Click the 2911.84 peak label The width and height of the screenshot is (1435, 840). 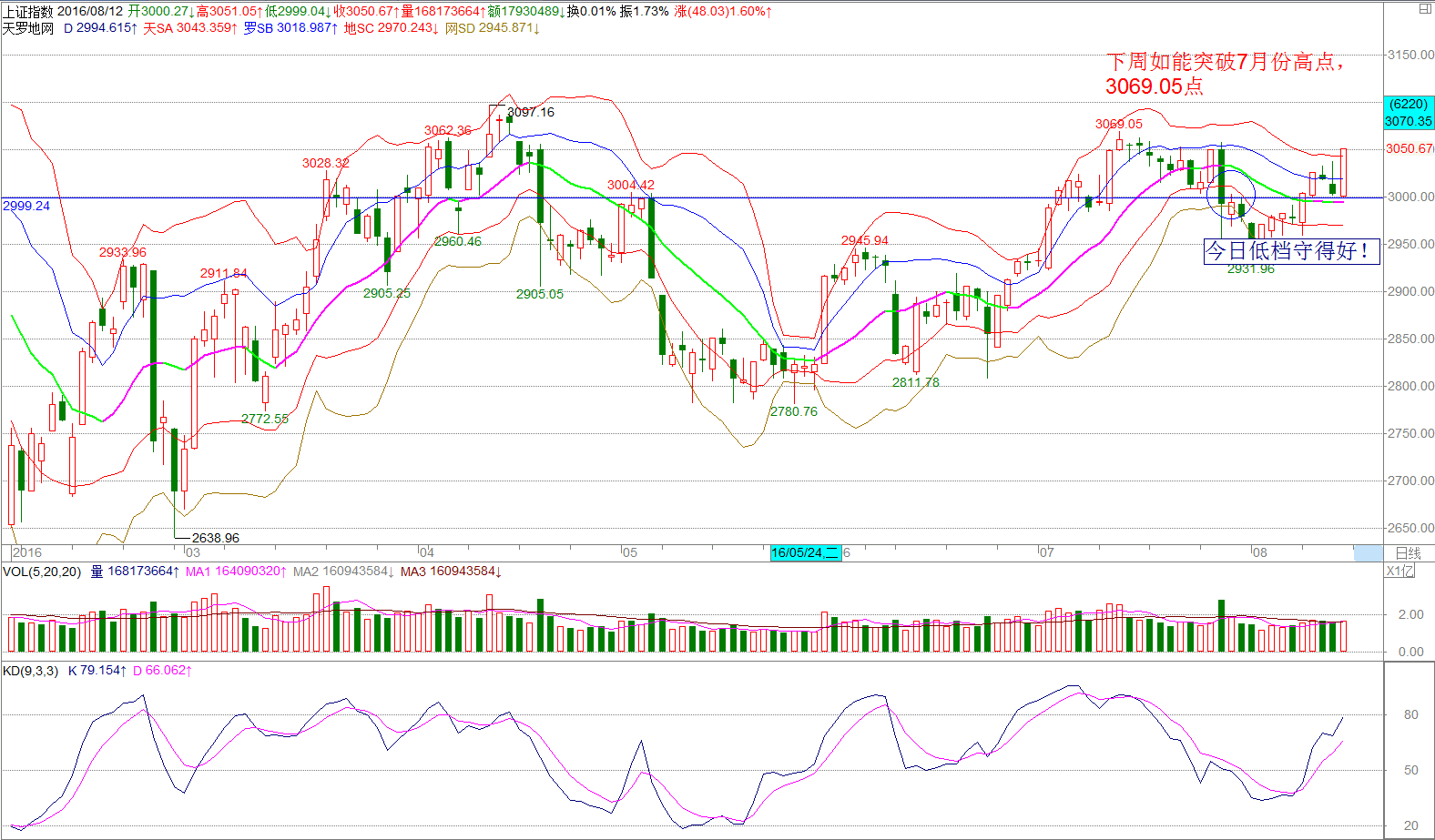click(x=224, y=273)
